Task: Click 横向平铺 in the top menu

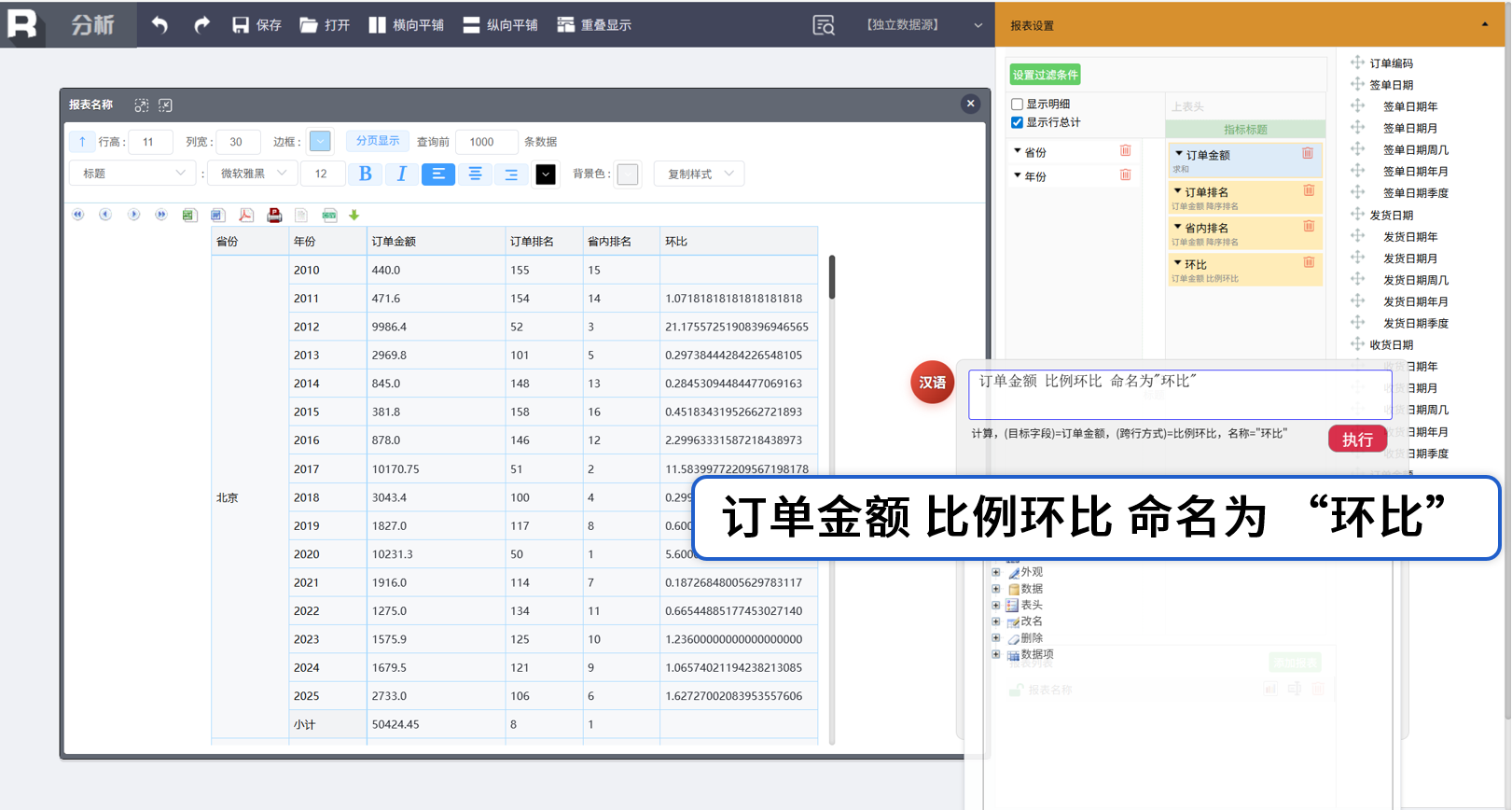Action: pos(407,25)
